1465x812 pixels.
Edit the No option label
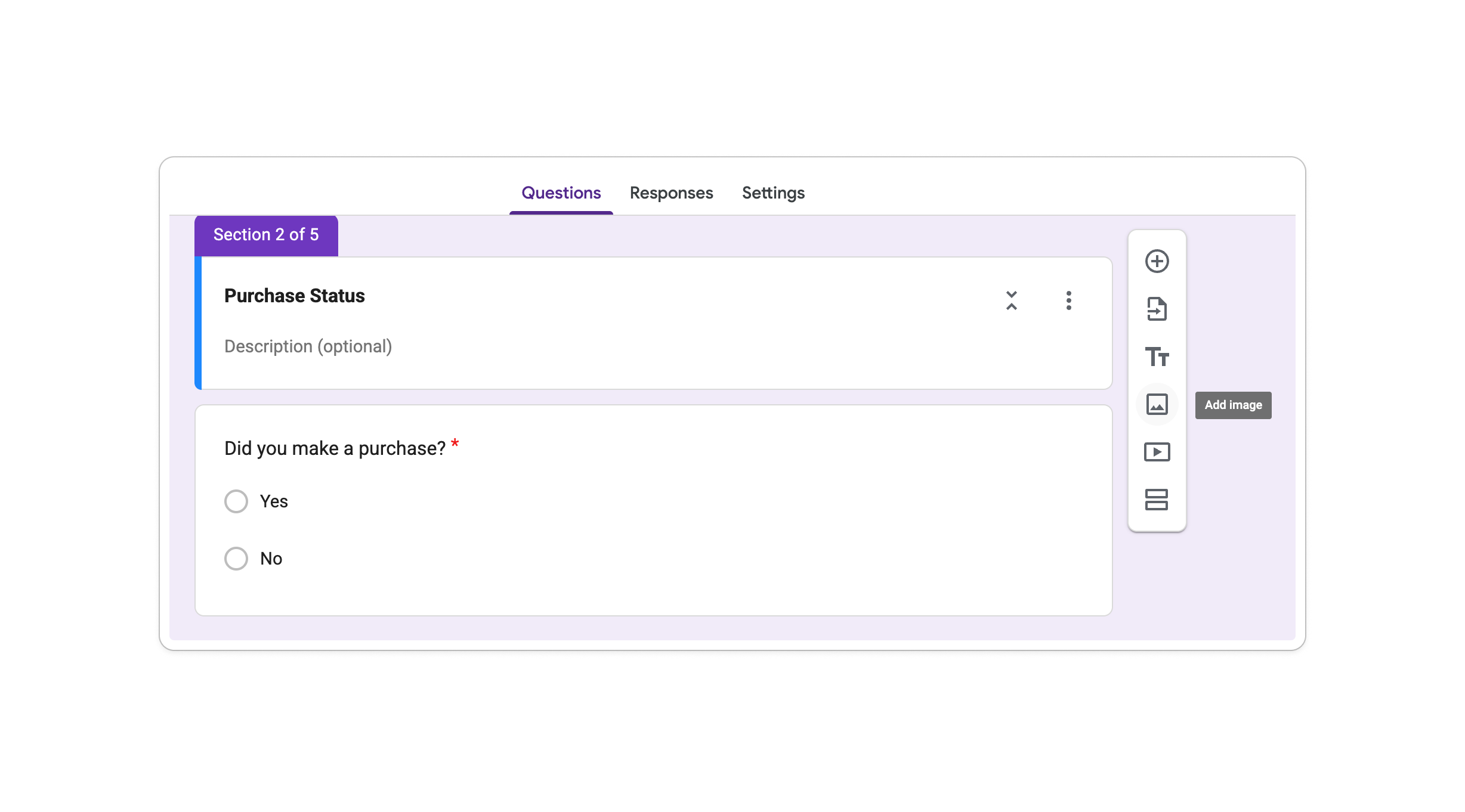(x=270, y=558)
